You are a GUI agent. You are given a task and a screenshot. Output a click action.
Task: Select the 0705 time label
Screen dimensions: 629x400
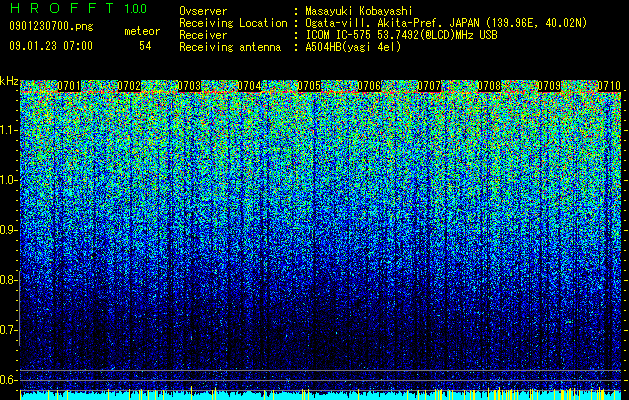309,86
